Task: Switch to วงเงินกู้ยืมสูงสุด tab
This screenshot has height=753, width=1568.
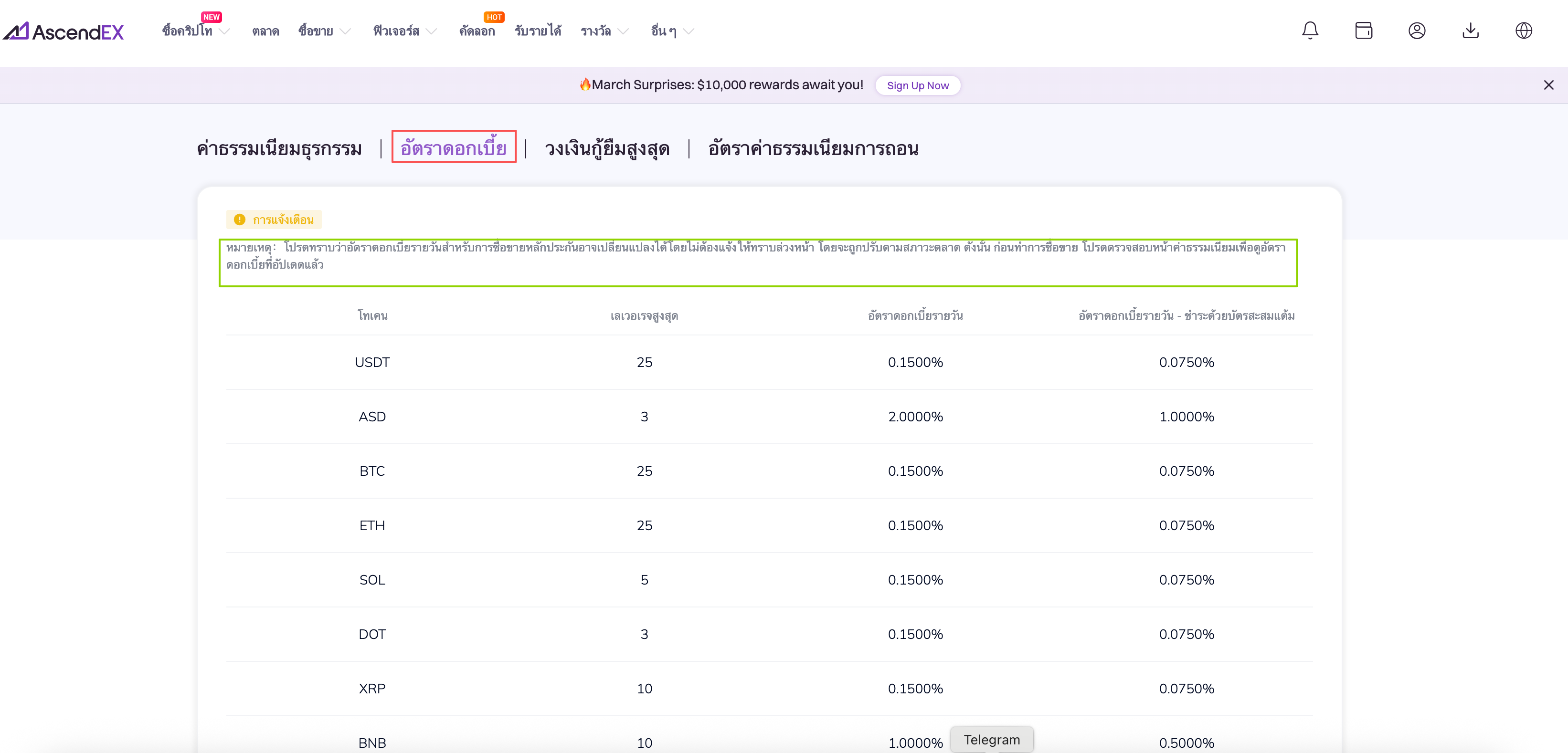Action: coord(607,148)
